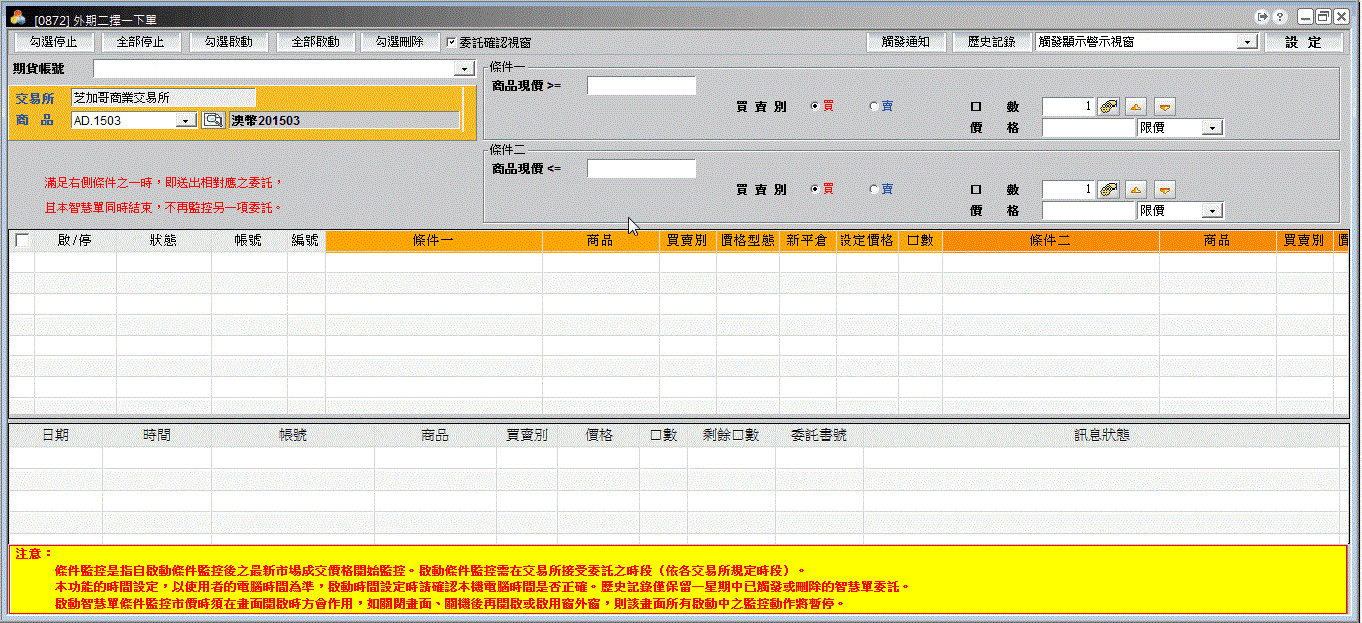This screenshot has height=623, width=1362.
Task: Select the 賣 radio button in 條件二
Action: (x=873, y=189)
